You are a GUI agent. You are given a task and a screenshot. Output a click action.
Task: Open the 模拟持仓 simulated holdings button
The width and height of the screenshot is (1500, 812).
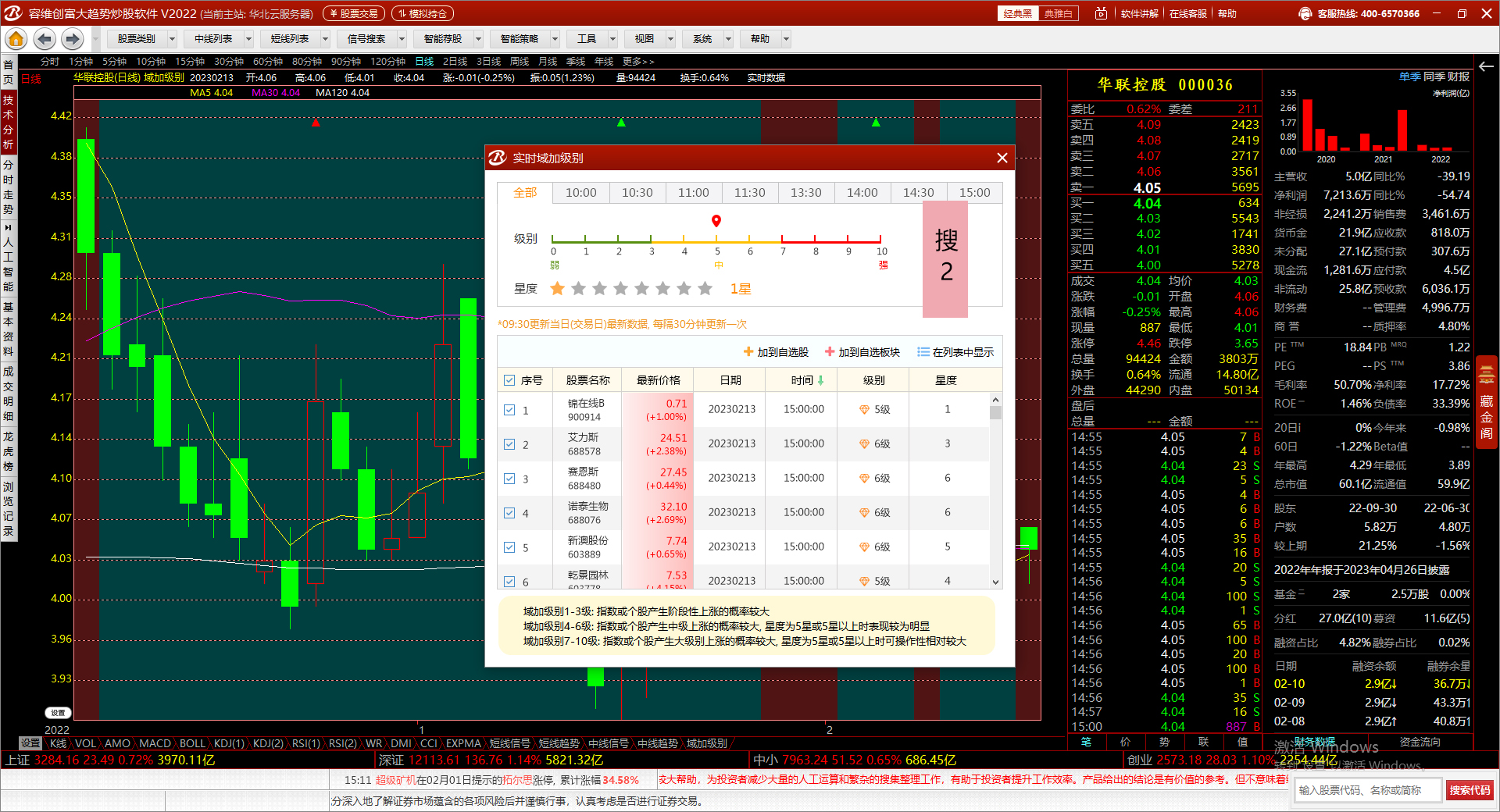click(x=423, y=13)
